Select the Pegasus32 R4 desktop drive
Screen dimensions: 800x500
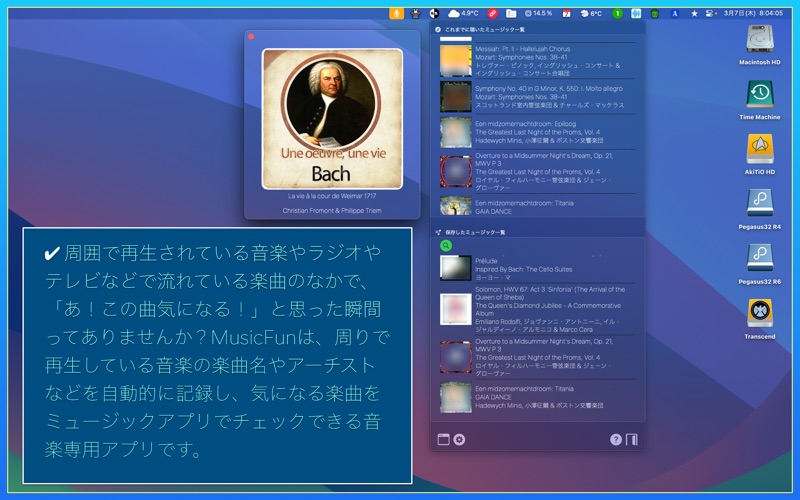pos(760,210)
